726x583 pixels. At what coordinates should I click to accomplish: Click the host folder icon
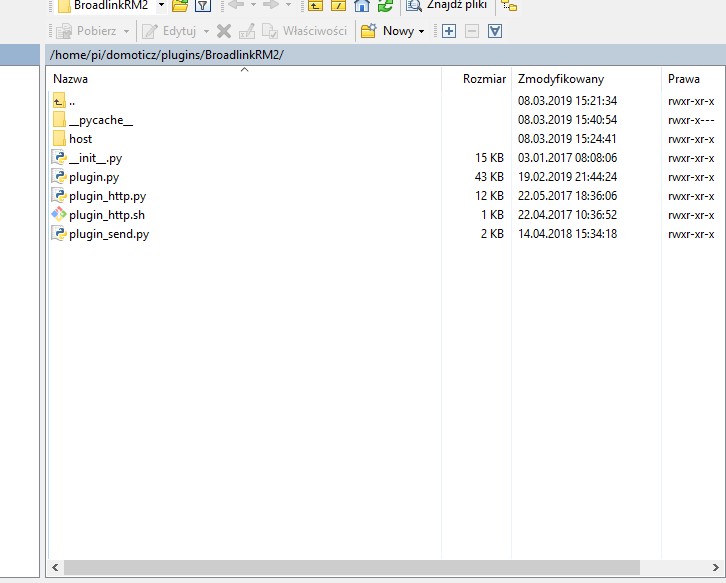(x=59, y=138)
